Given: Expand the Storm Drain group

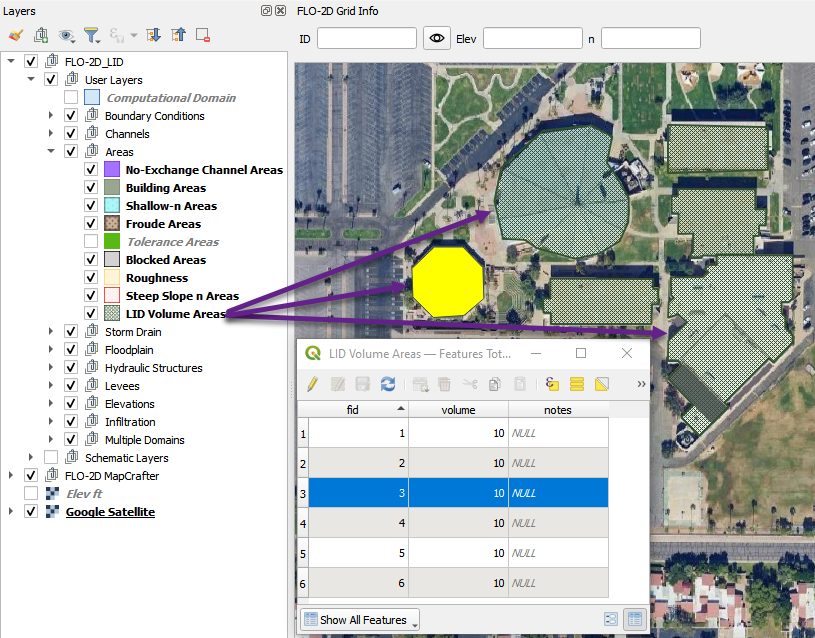Looking at the screenshot, I should tap(52, 332).
